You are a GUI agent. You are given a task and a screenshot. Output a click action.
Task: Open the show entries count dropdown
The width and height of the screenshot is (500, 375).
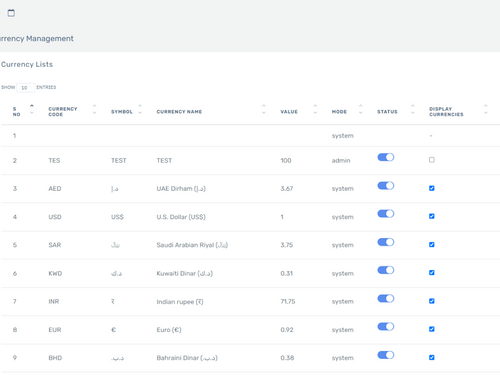pyautogui.click(x=25, y=88)
